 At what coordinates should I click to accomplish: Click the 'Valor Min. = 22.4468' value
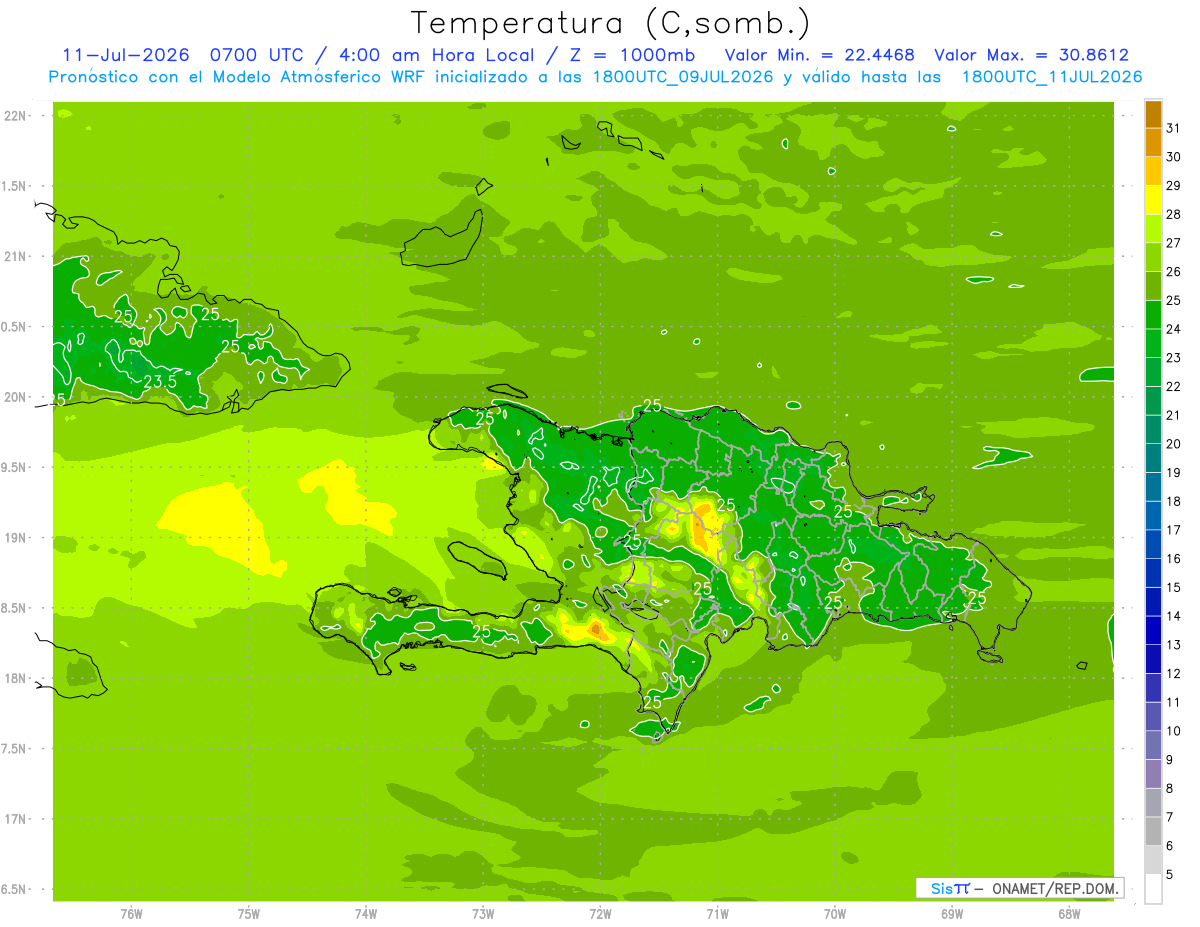[819, 54]
